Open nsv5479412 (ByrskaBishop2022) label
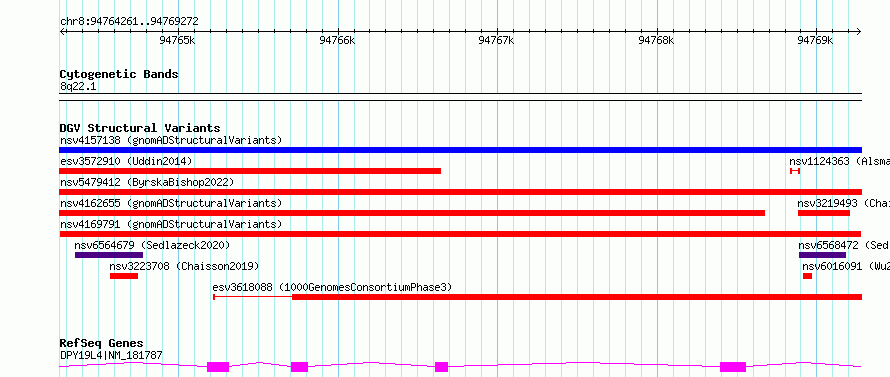Image resolution: width=890 pixels, height=377 pixels. 147,182
